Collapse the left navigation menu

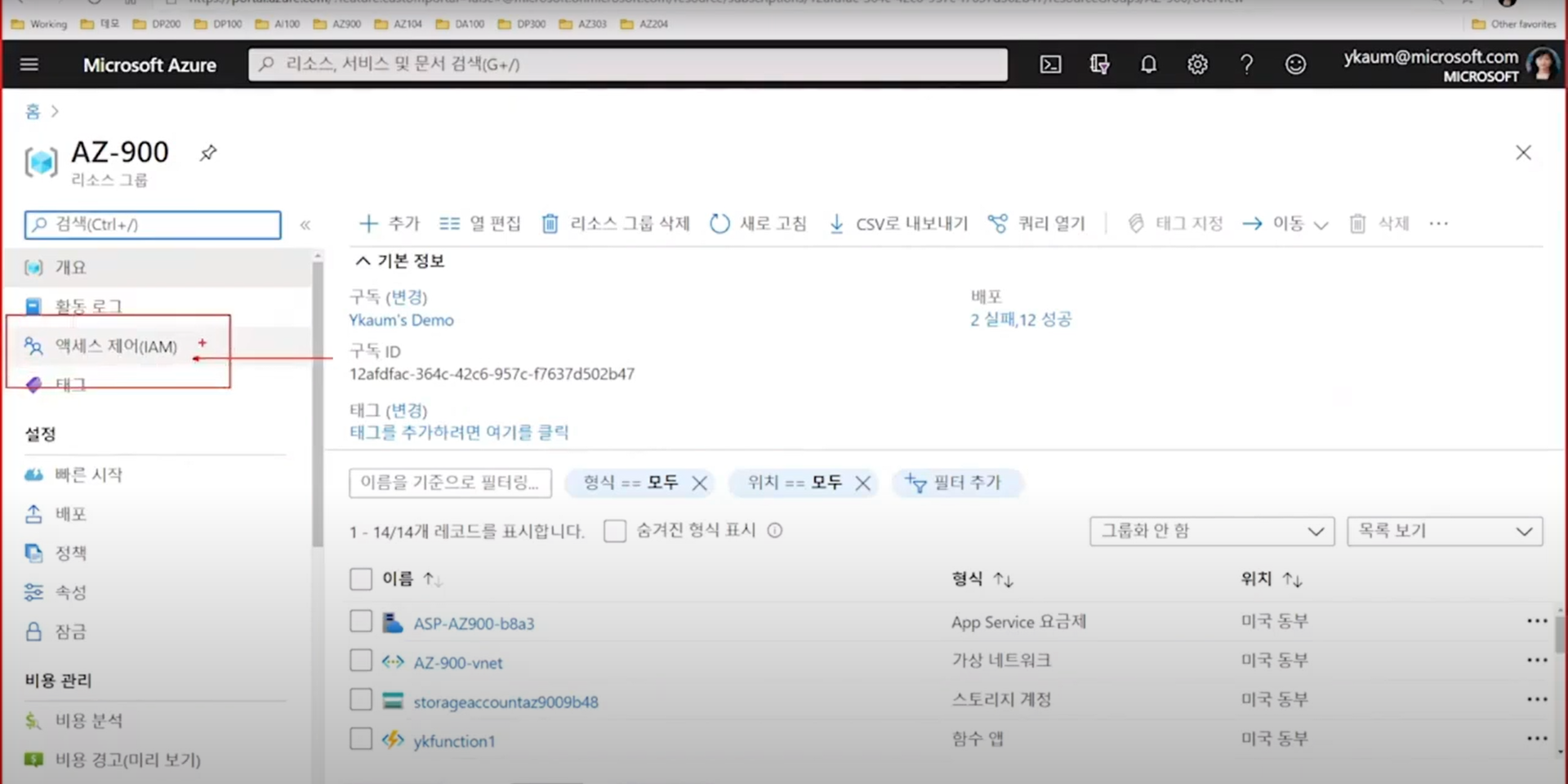(x=305, y=225)
